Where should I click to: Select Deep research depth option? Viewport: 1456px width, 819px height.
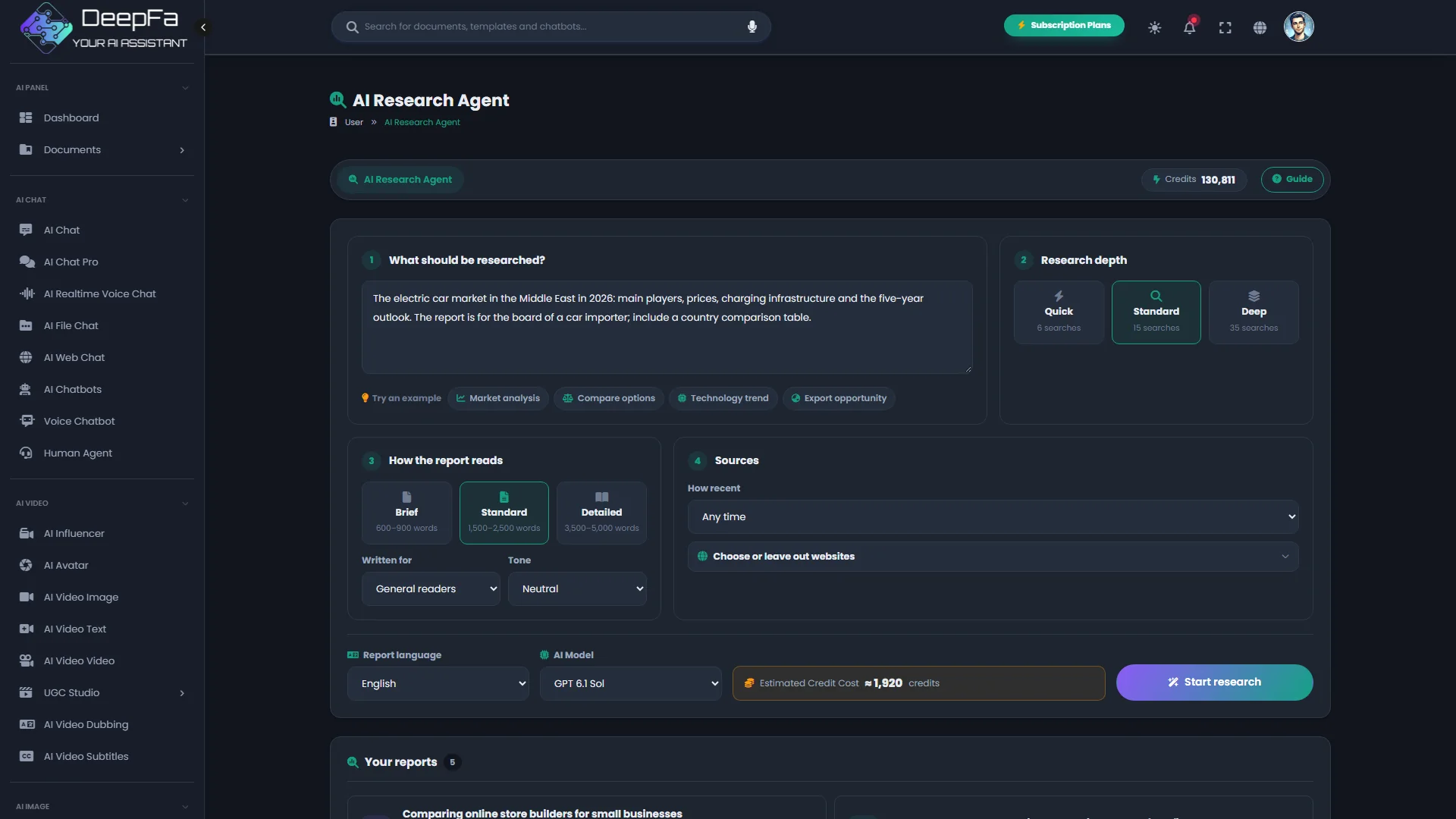pos(1254,312)
